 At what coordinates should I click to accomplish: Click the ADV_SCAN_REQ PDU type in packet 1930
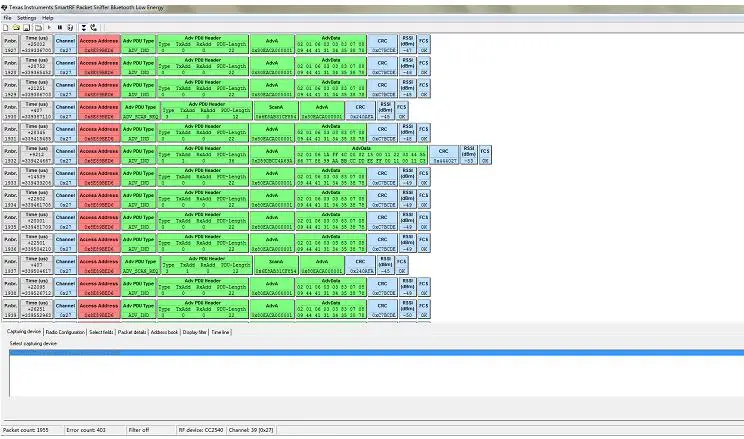(x=140, y=110)
